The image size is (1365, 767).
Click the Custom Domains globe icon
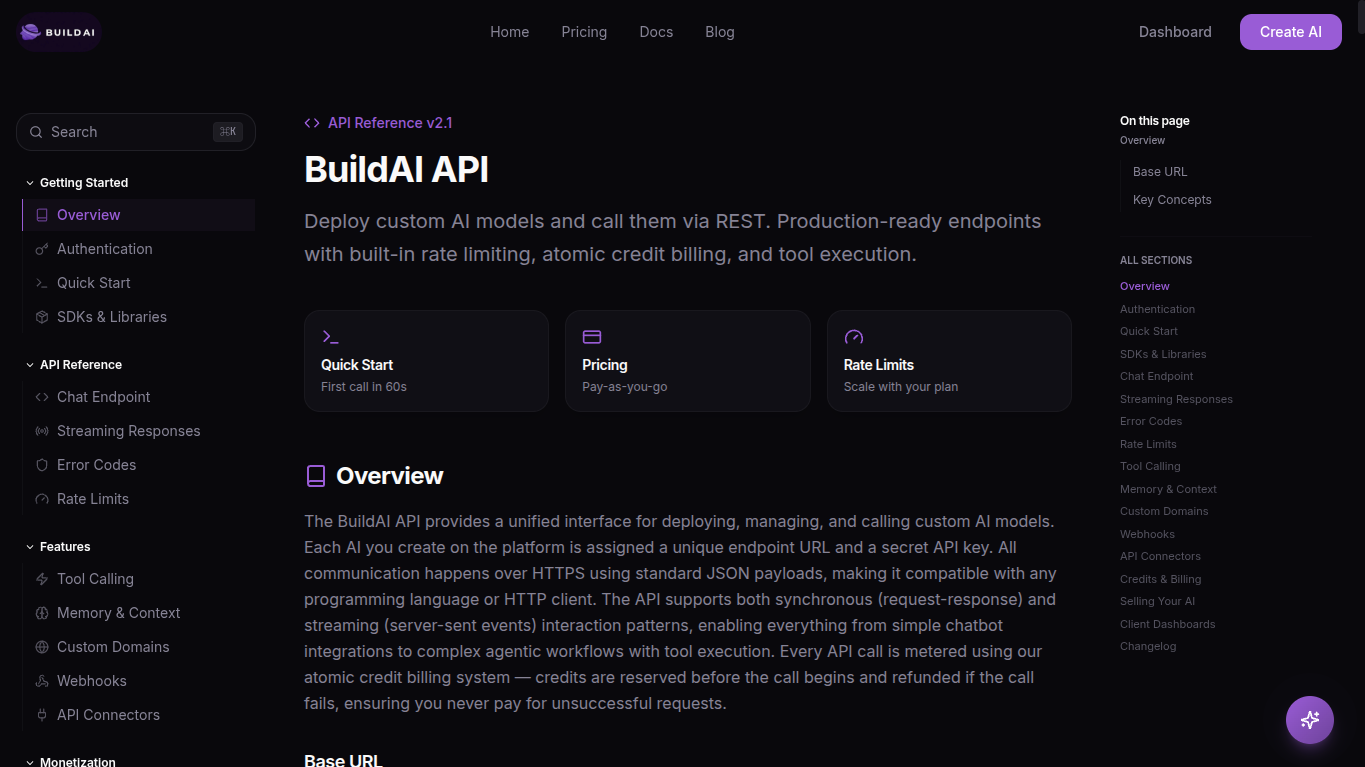[x=42, y=647]
